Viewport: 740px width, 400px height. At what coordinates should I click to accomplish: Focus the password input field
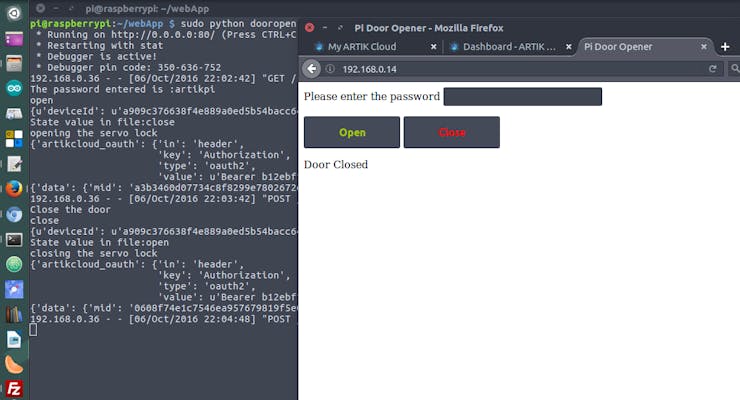[522, 97]
